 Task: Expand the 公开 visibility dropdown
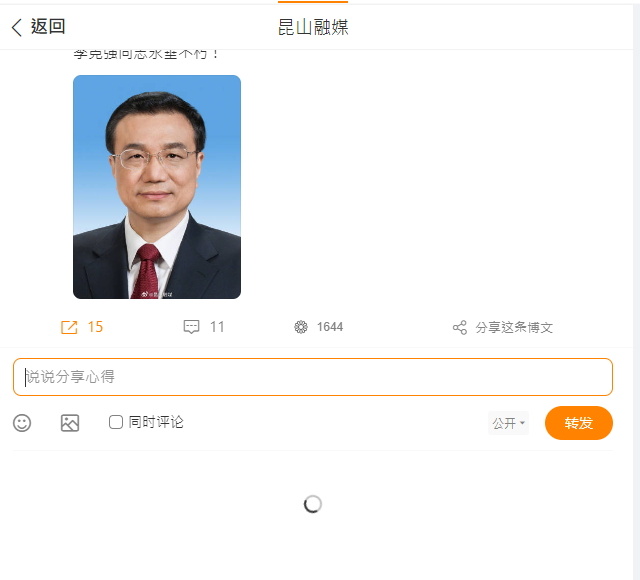(x=508, y=423)
